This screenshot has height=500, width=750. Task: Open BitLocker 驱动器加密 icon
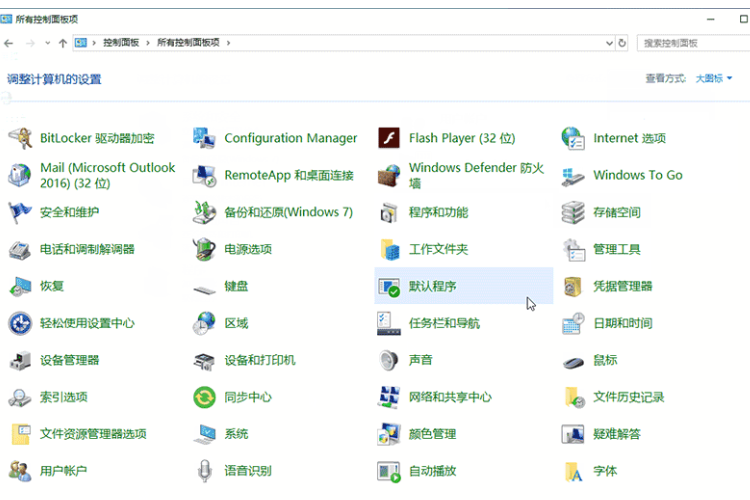click(x=20, y=138)
